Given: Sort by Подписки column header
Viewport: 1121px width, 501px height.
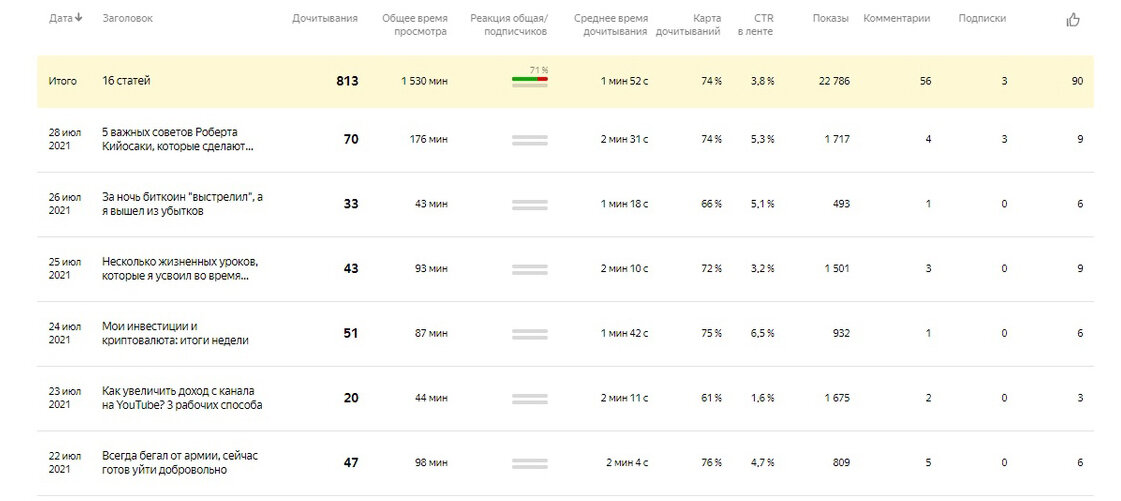Looking at the screenshot, I should click(982, 19).
